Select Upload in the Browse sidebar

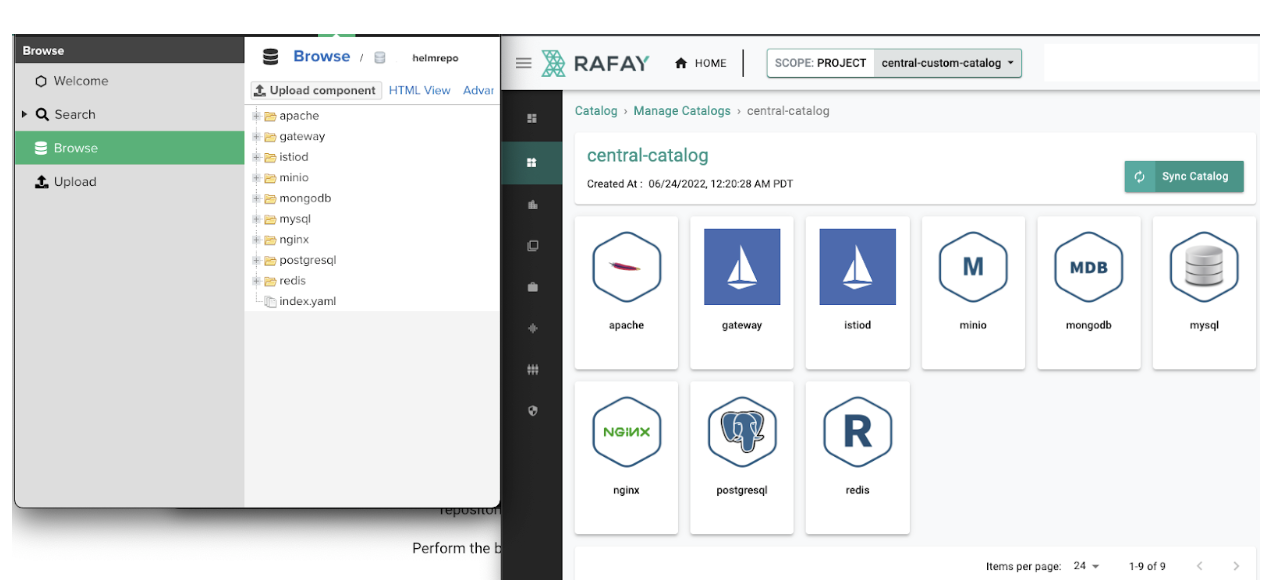[130, 182]
